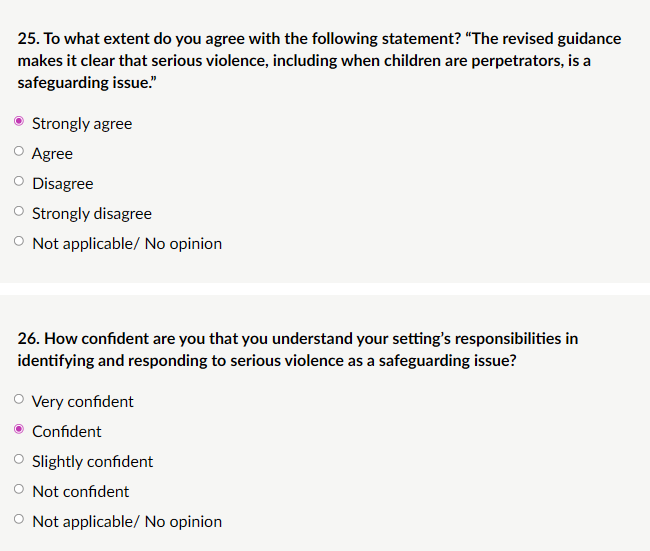Click the 'Strongly agree' label text

tap(82, 124)
